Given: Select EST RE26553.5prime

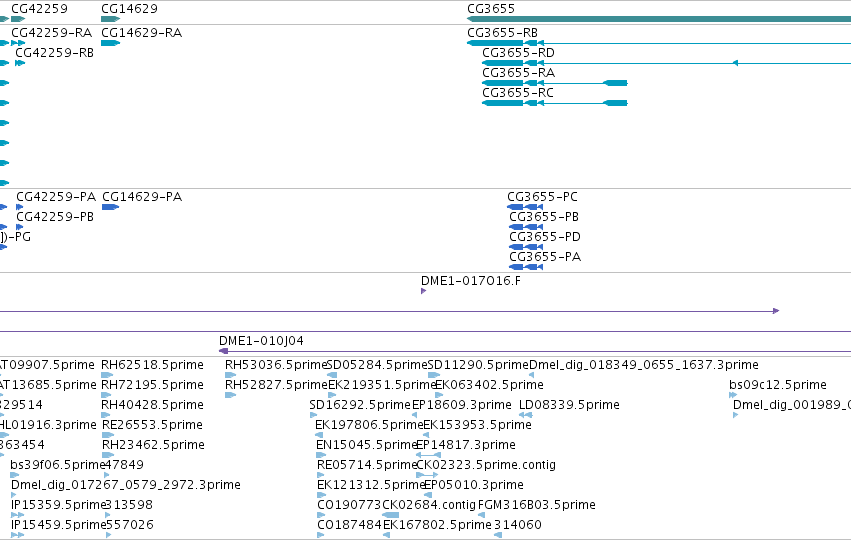Looking at the screenshot, I should [152, 425].
